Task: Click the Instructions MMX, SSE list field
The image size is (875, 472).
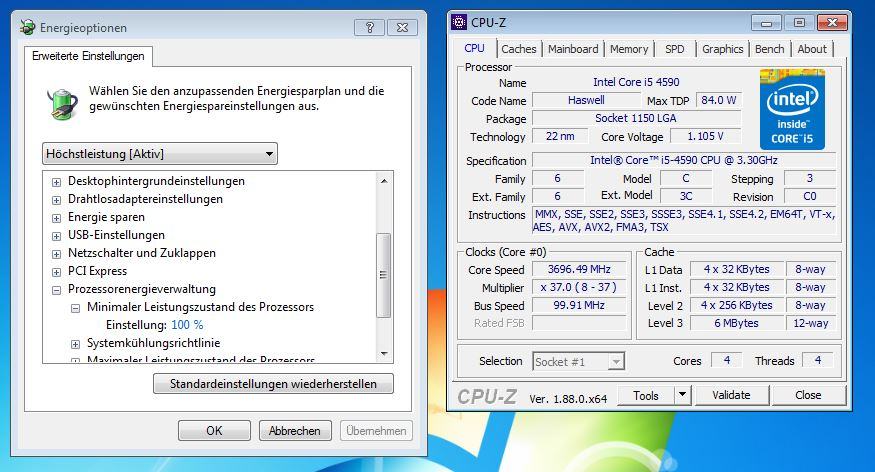Action: tap(684, 220)
